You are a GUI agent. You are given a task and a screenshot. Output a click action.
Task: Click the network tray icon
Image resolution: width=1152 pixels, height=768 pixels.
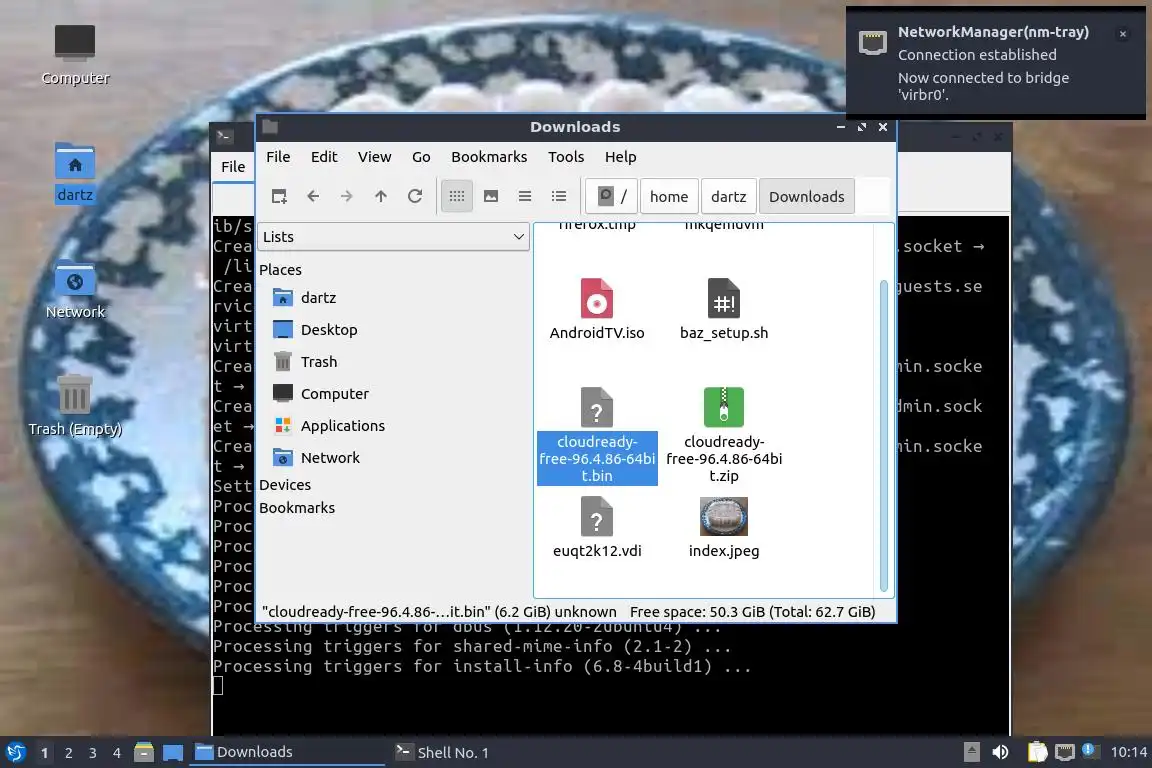[1065, 752]
